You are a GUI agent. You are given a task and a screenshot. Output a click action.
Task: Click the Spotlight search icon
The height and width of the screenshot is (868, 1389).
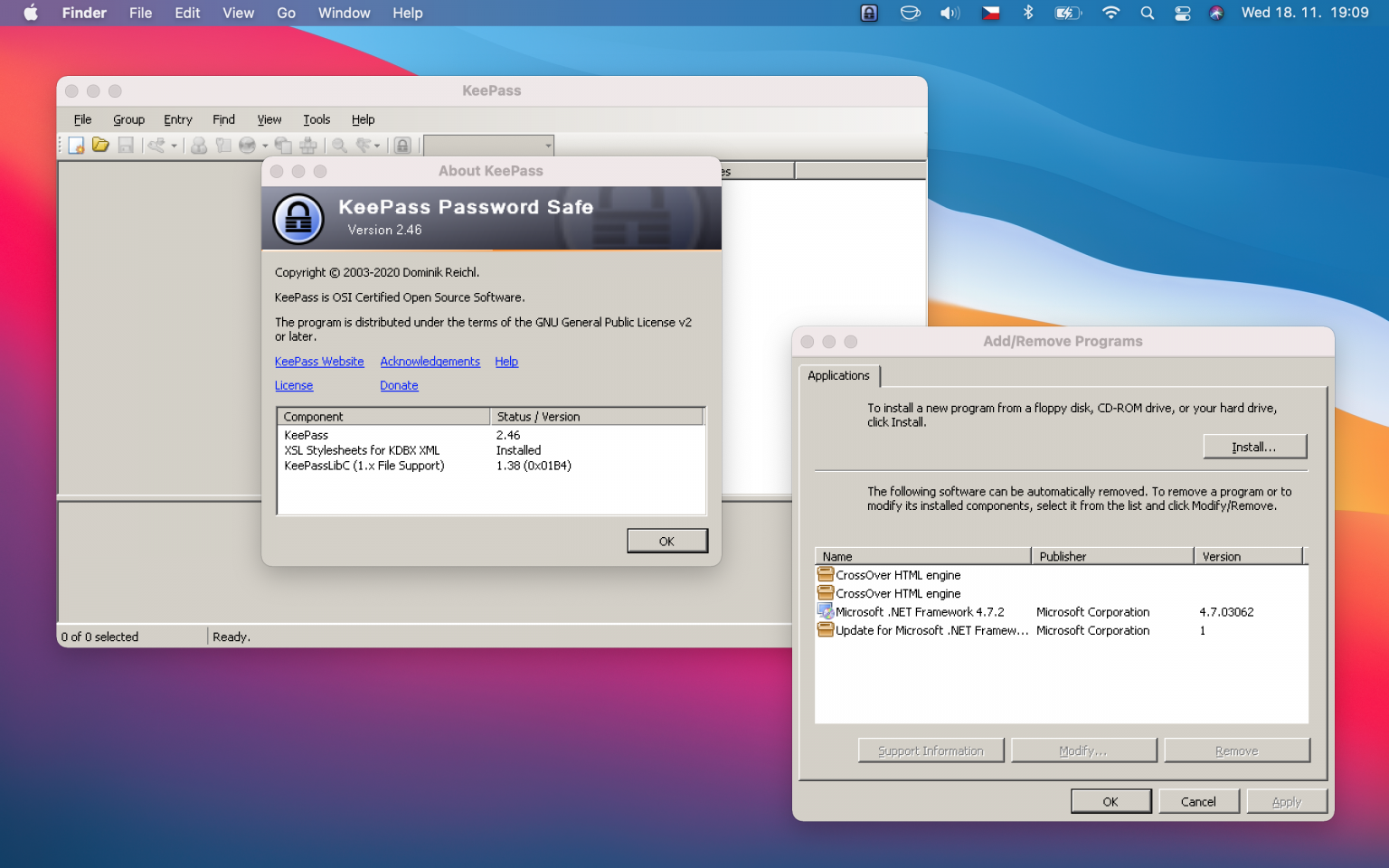point(1148,13)
